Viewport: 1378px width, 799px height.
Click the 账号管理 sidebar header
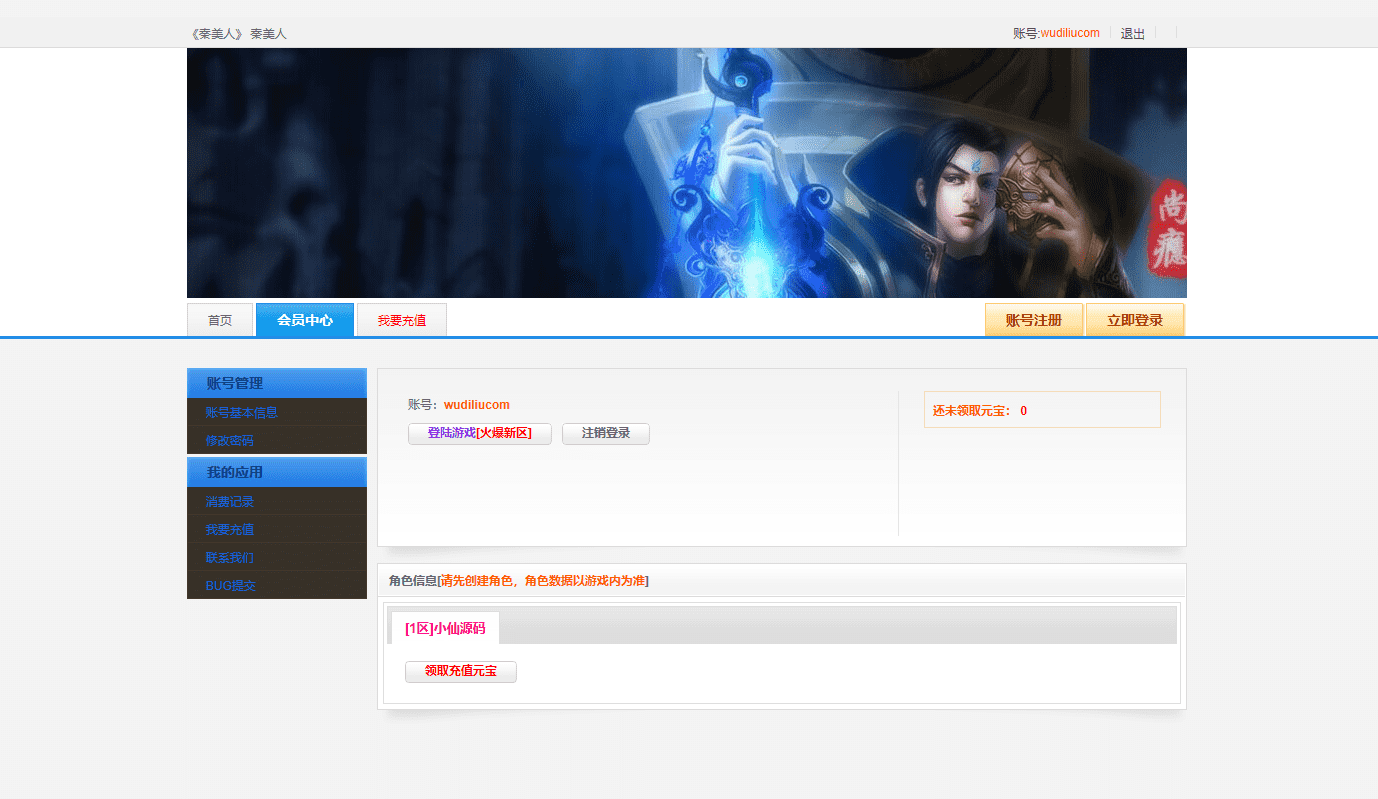(x=277, y=383)
